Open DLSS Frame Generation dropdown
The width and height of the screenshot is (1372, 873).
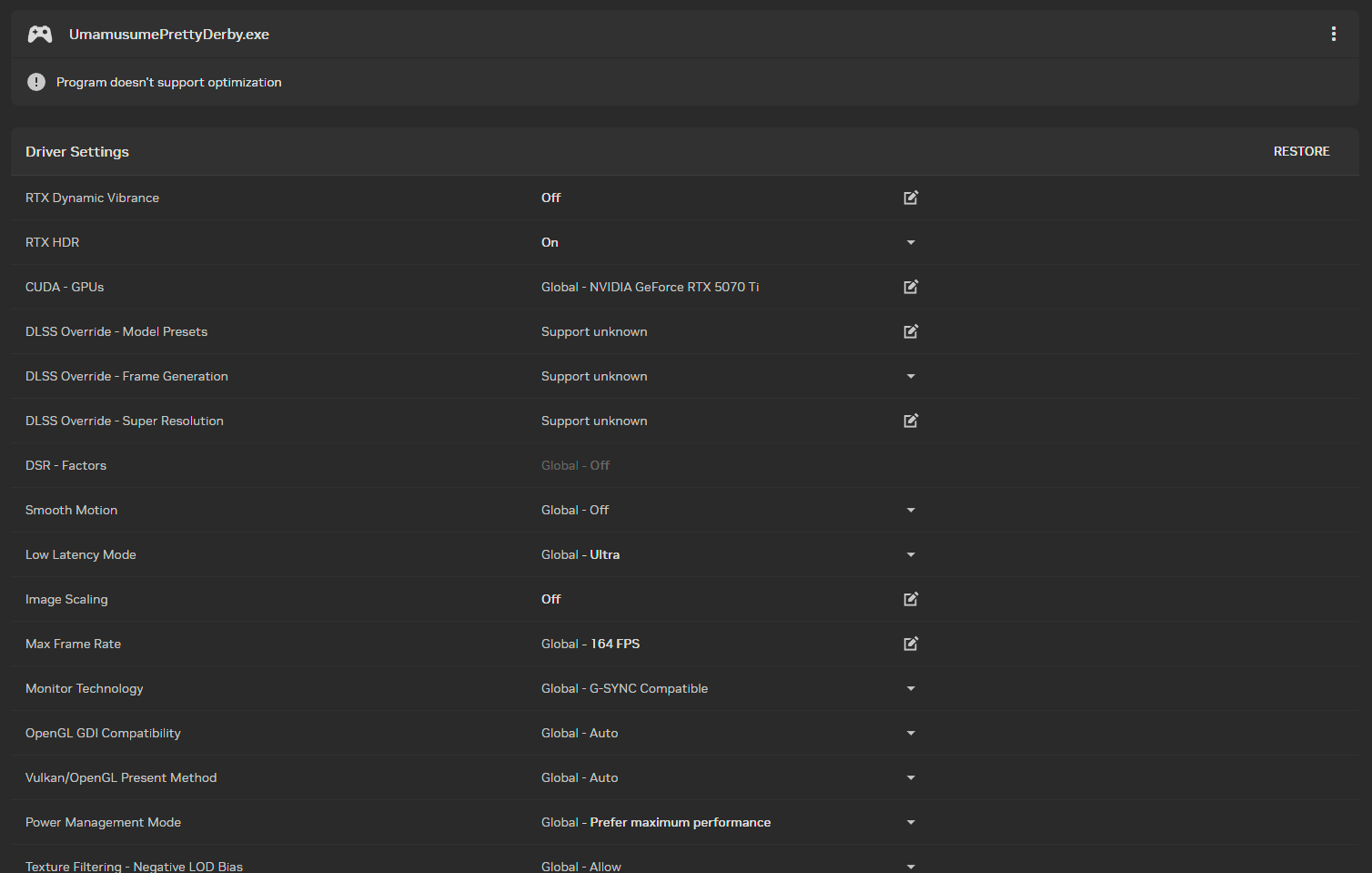[x=911, y=376]
